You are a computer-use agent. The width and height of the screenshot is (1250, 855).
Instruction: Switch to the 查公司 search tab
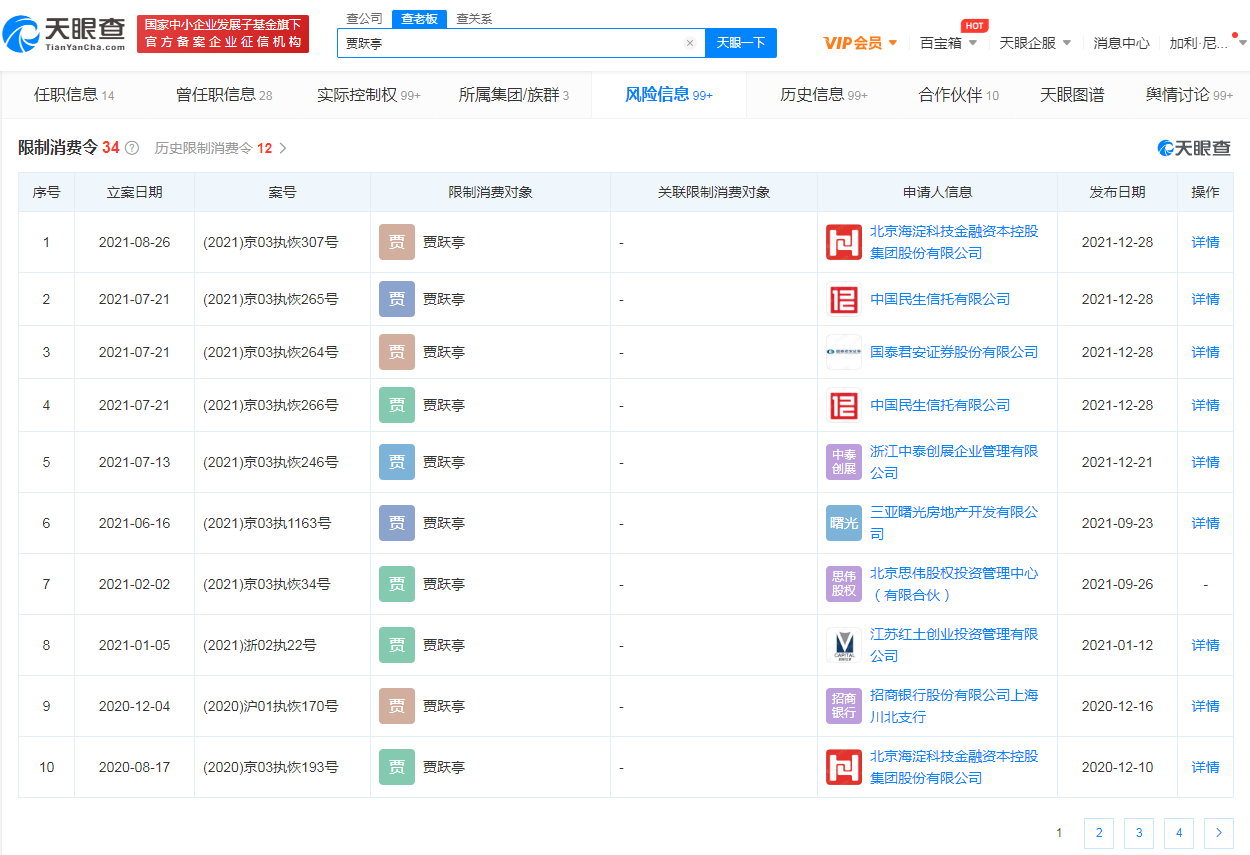[364, 19]
